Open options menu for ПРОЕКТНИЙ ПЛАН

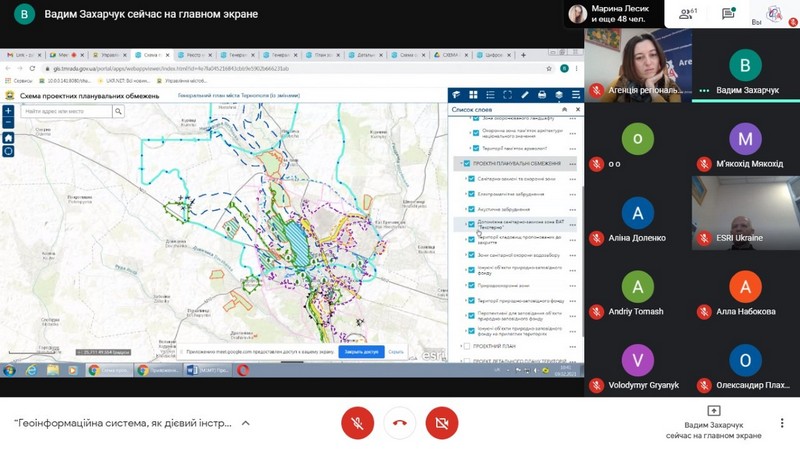pos(572,347)
